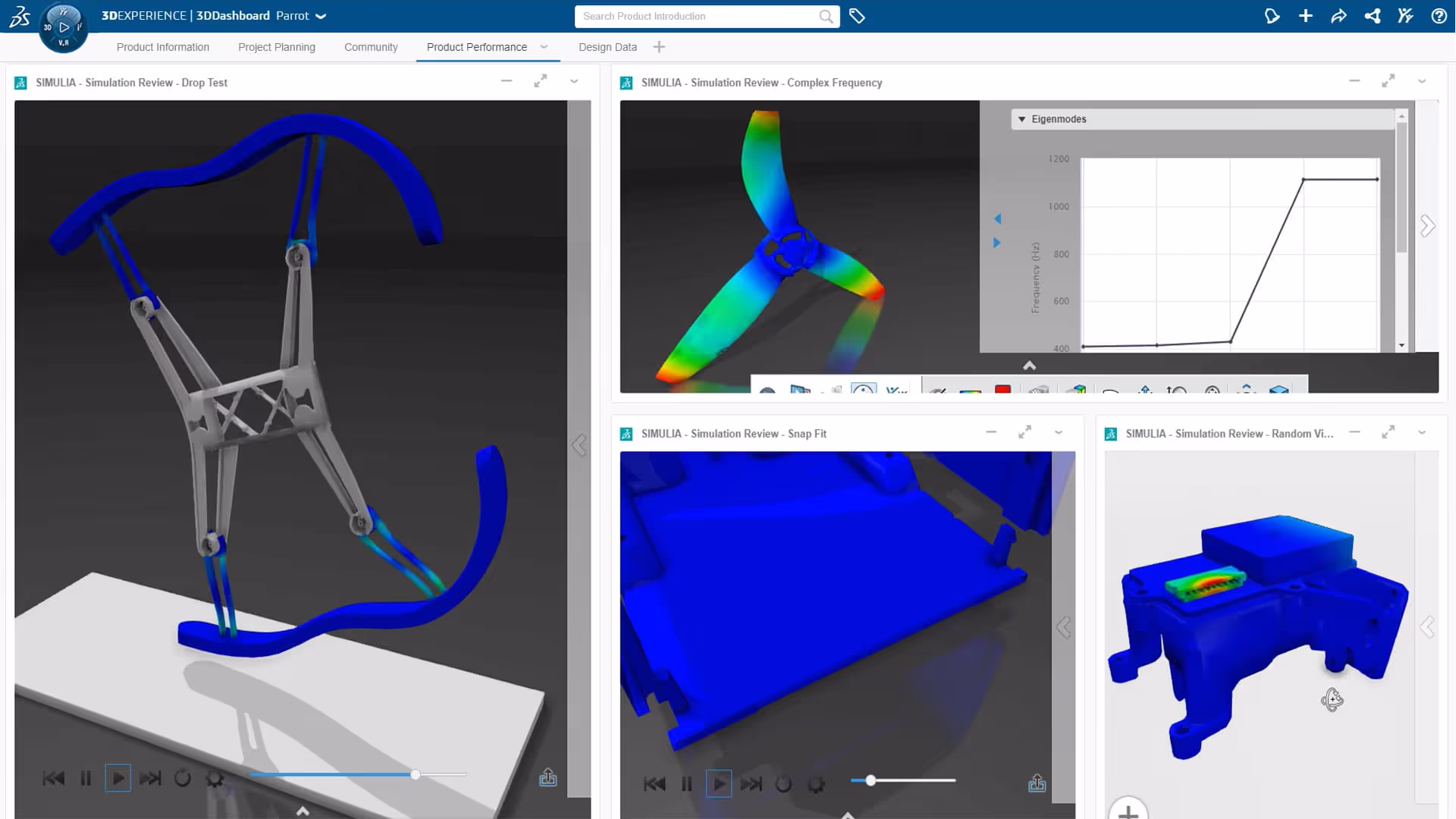
Task: Collapse the Eigenmodes section
Action: click(x=1021, y=119)
